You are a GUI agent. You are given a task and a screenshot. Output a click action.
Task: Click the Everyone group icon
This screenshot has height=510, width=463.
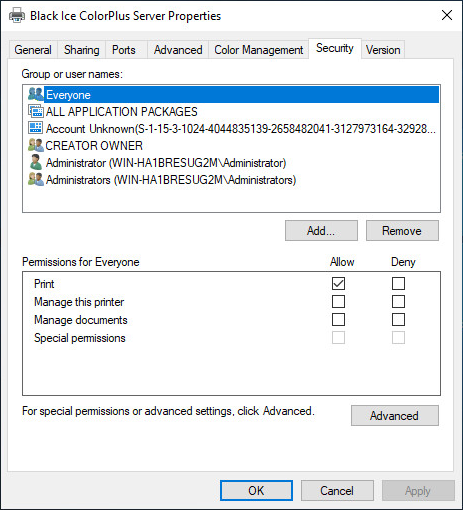click(36, 94)
